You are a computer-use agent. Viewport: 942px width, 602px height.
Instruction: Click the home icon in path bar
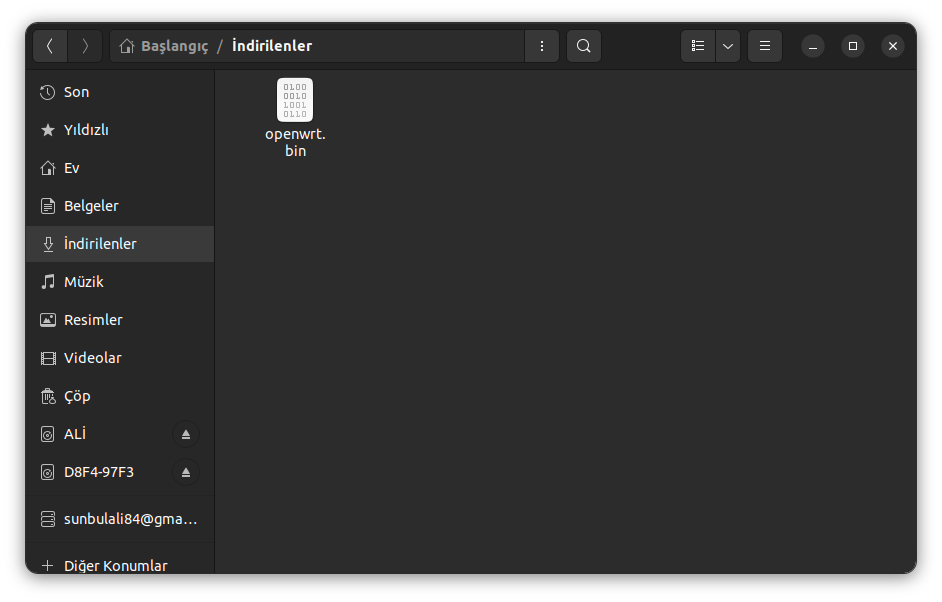[x=126, y=46]
